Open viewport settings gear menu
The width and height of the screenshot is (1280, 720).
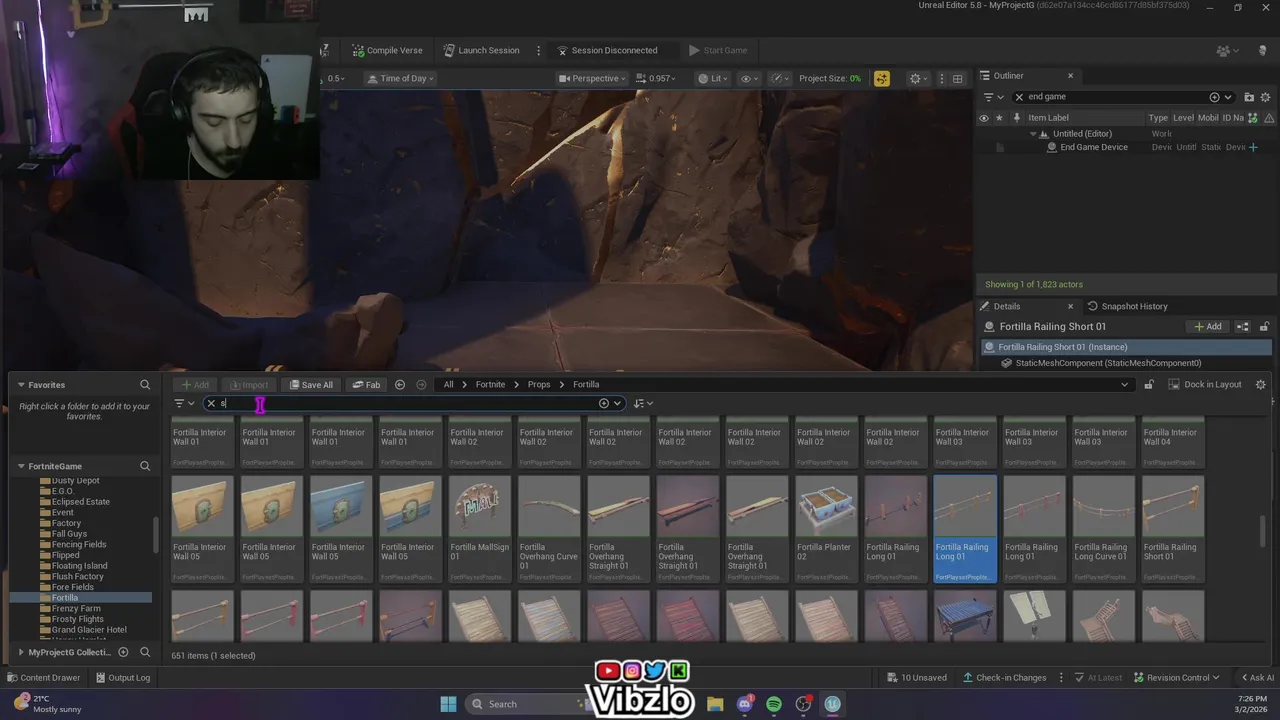(917, 78)
